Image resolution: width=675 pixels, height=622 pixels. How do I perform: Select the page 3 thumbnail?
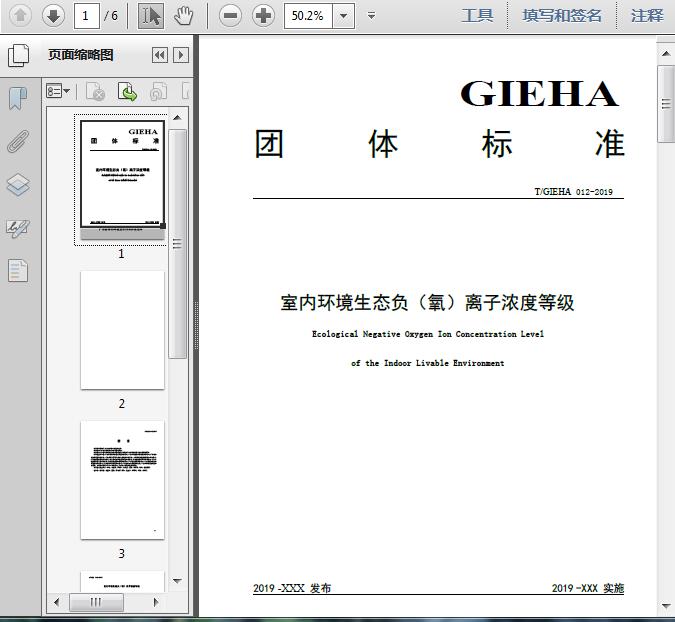pos(122,480)
